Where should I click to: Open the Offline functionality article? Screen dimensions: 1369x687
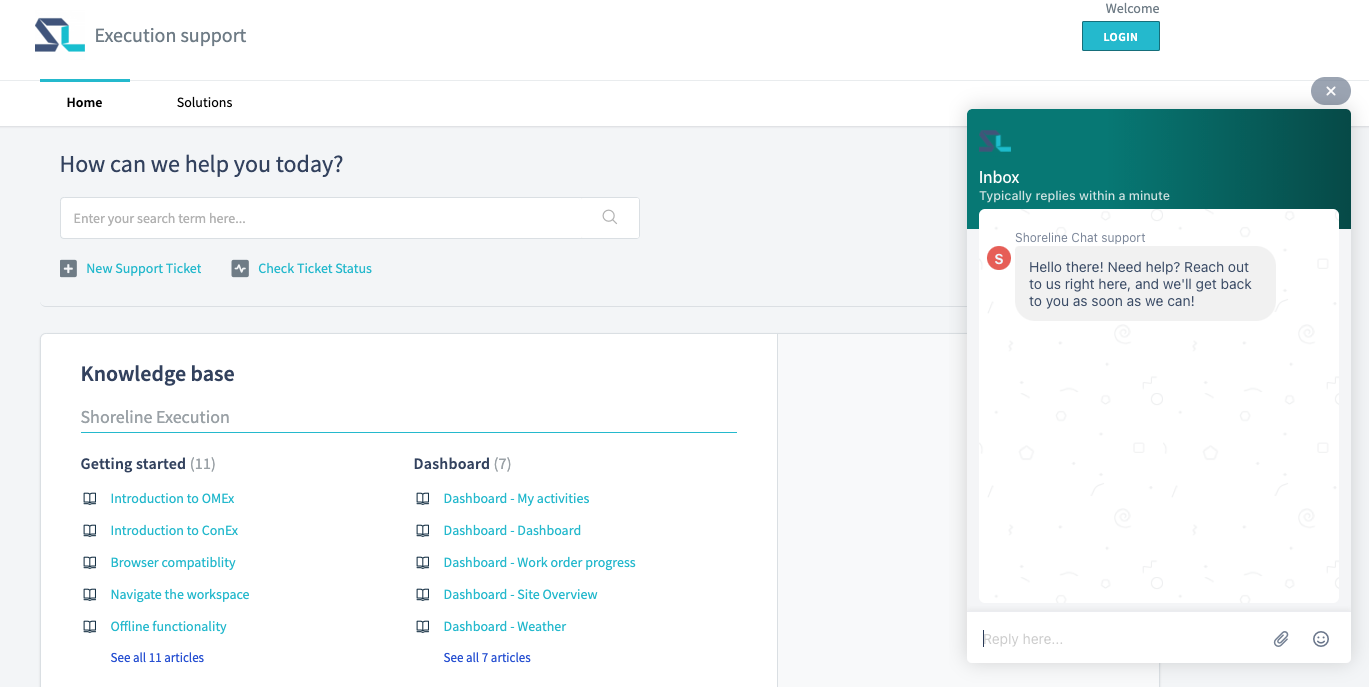168,626
